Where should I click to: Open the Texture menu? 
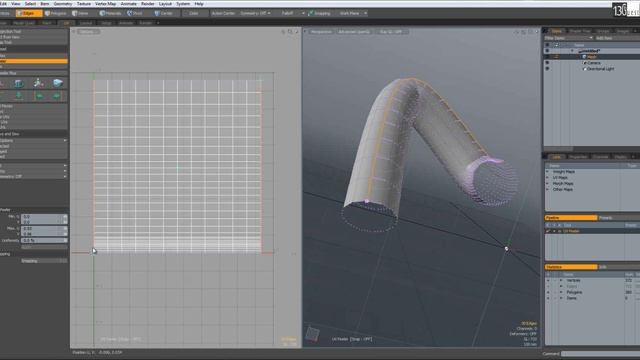coord(84,4)
